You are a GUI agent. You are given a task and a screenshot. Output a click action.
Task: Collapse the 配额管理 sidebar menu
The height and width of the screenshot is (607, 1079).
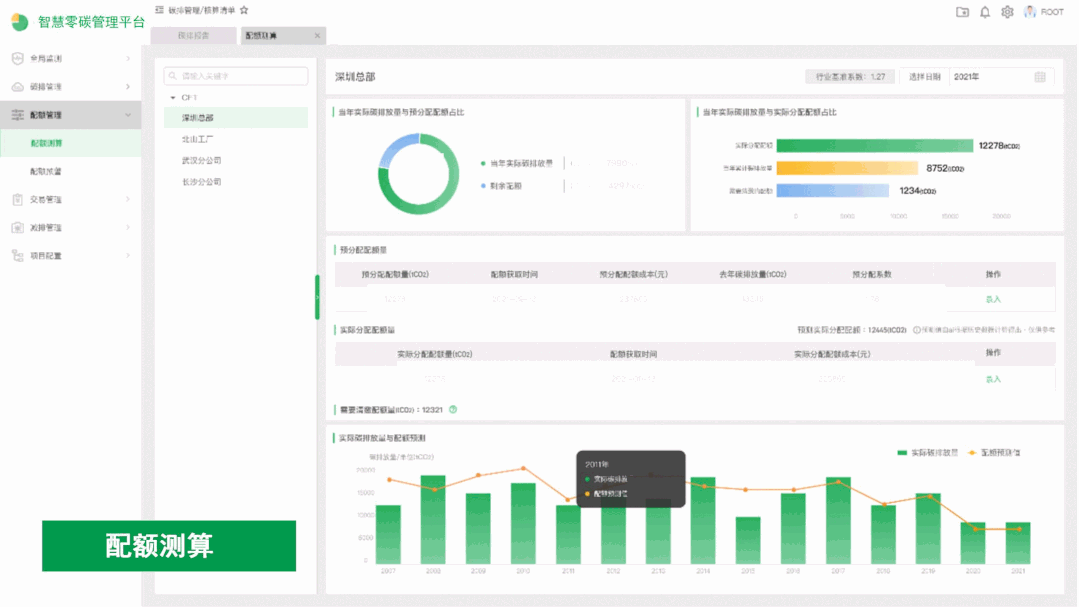pos(127,115)
